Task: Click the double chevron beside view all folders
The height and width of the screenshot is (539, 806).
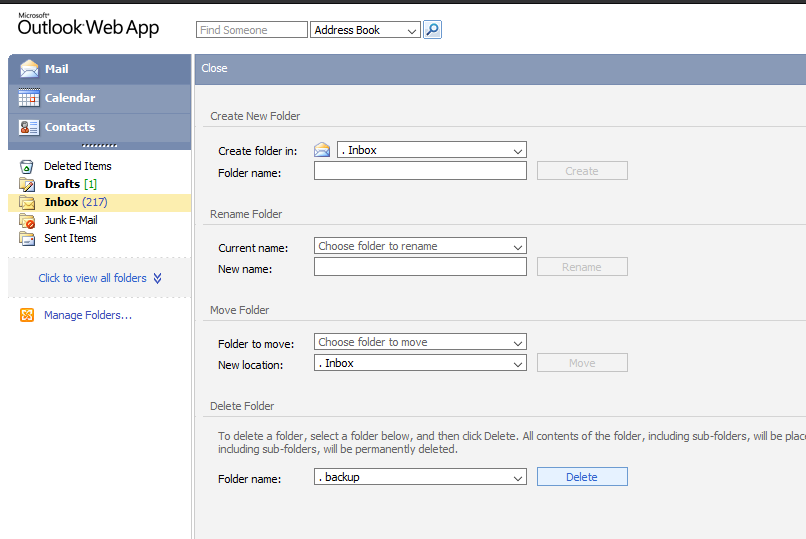Action: tap(157, 278)
